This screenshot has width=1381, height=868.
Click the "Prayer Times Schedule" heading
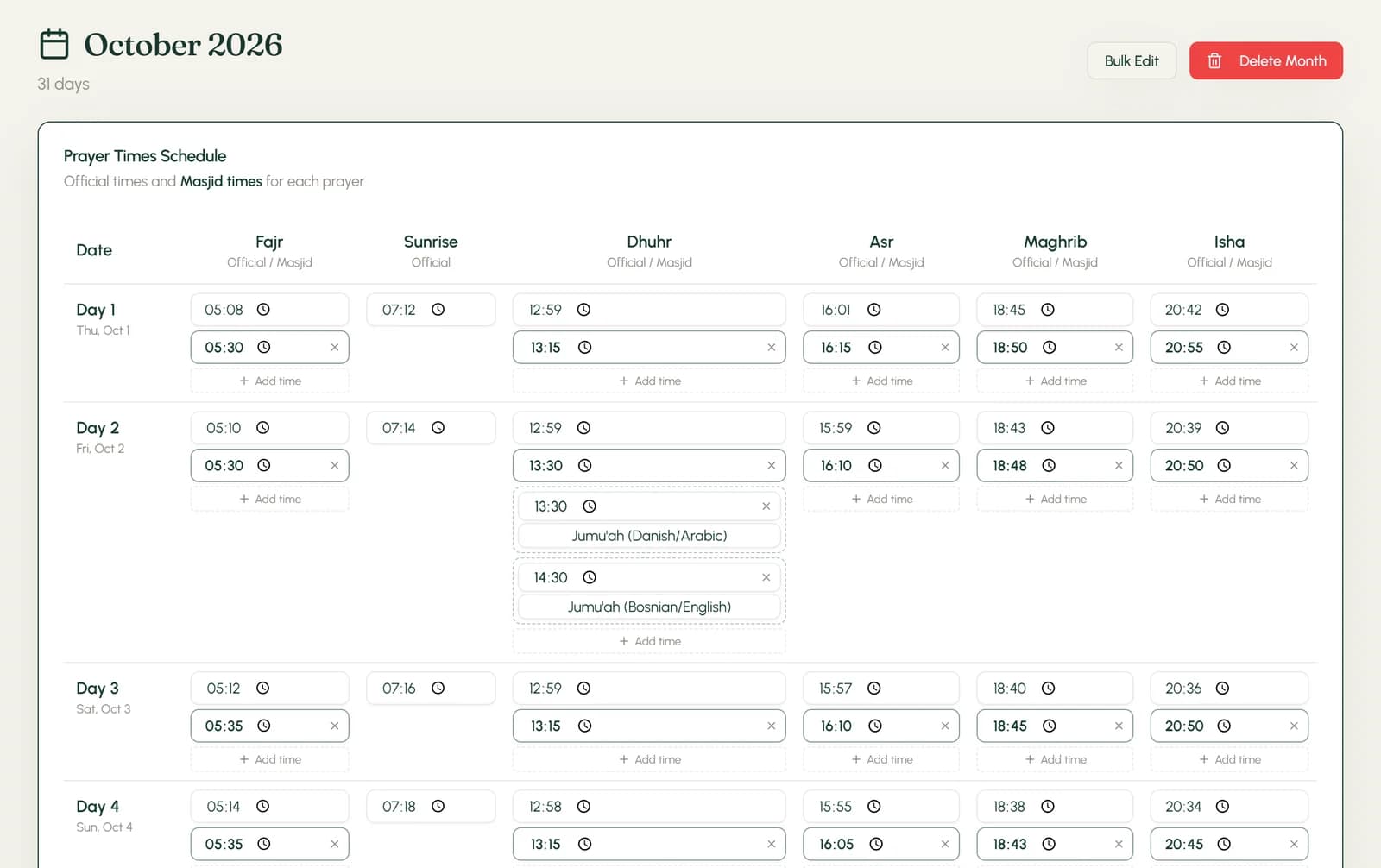click(145, 156)
